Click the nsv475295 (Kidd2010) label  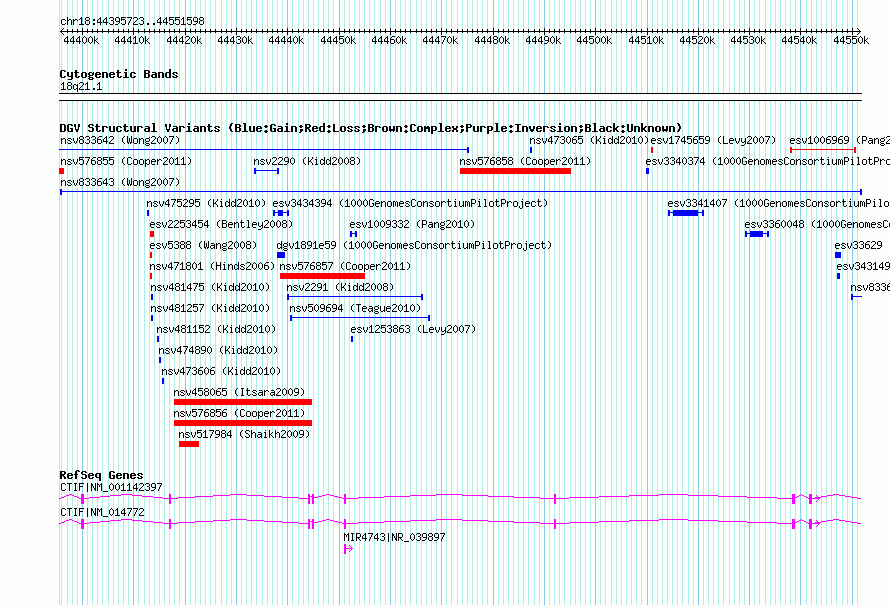point(206,203)
